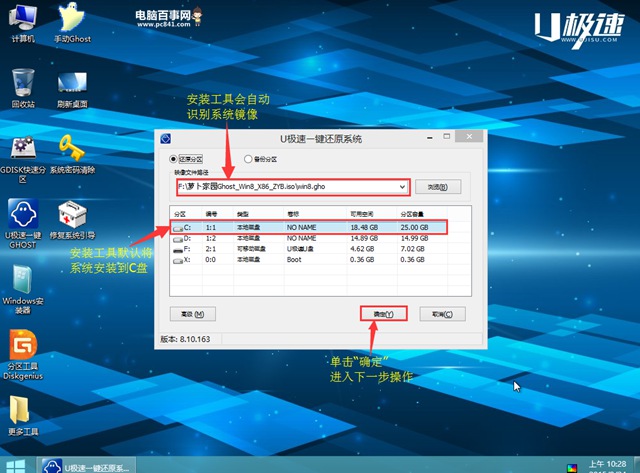
Task: Click the Windows Start button
Action: [x=16, y=466]
